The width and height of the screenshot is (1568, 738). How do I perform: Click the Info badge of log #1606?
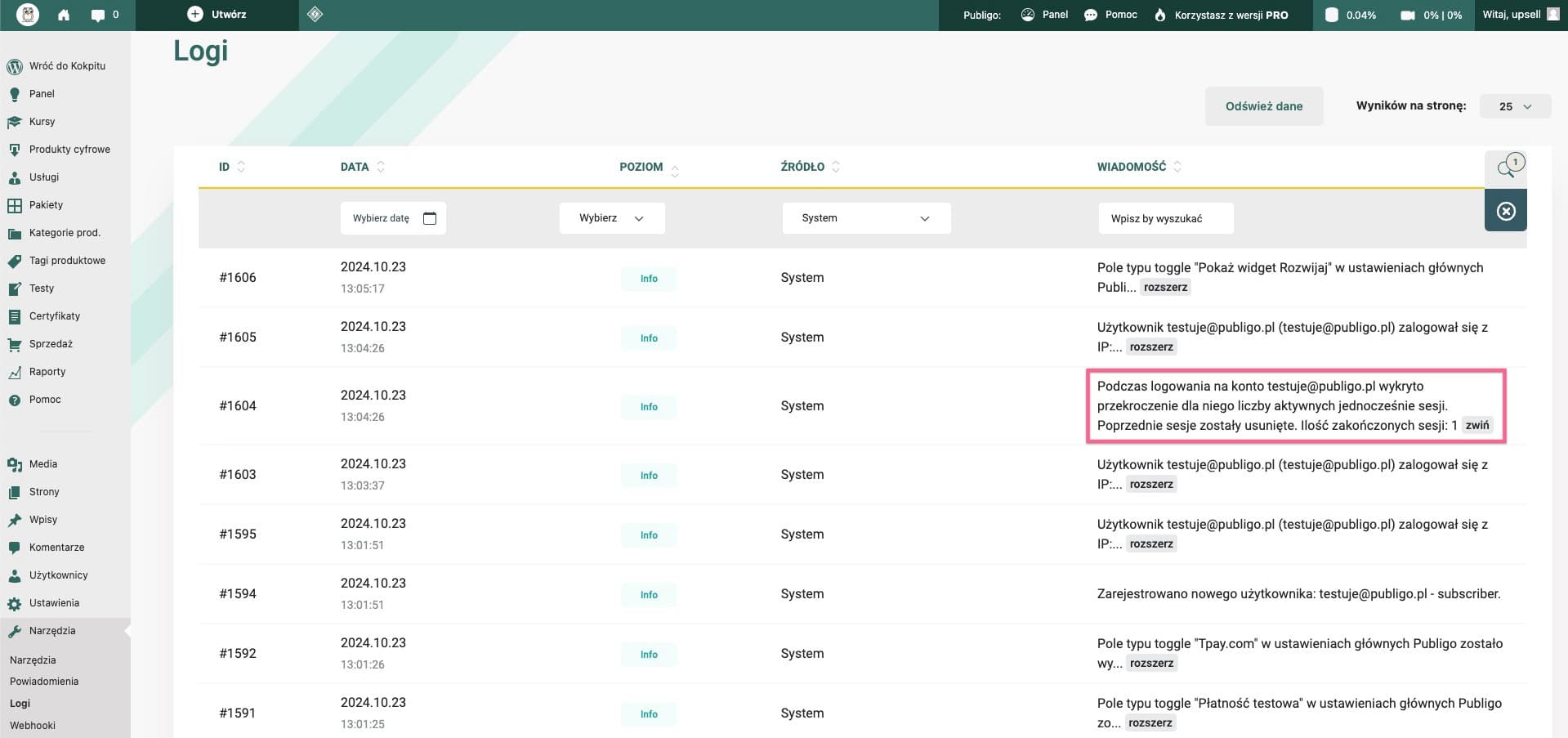pos(649,279)
